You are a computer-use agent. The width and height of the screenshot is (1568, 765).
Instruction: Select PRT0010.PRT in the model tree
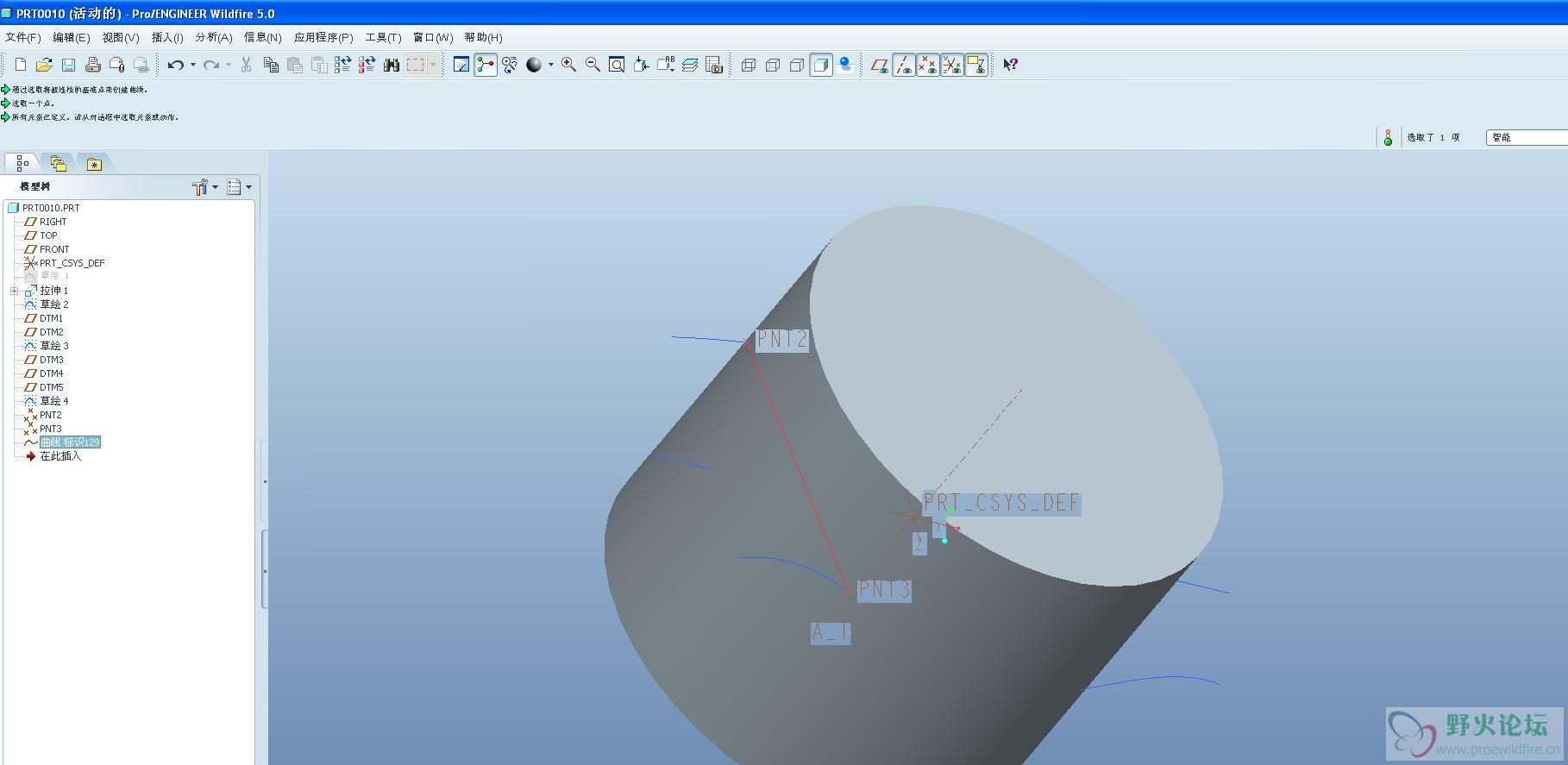coord(51,208)
